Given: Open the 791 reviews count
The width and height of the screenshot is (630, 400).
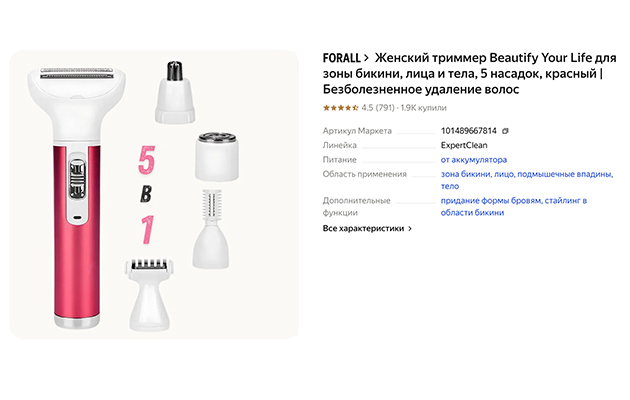Looking at the screenshot, I should pyautogui.click(x=385, y=108).
